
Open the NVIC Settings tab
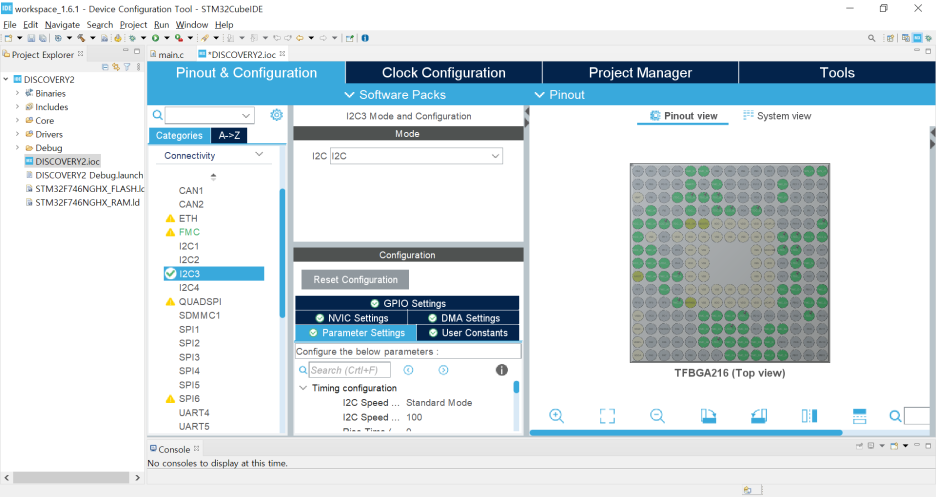coord(352,318)
